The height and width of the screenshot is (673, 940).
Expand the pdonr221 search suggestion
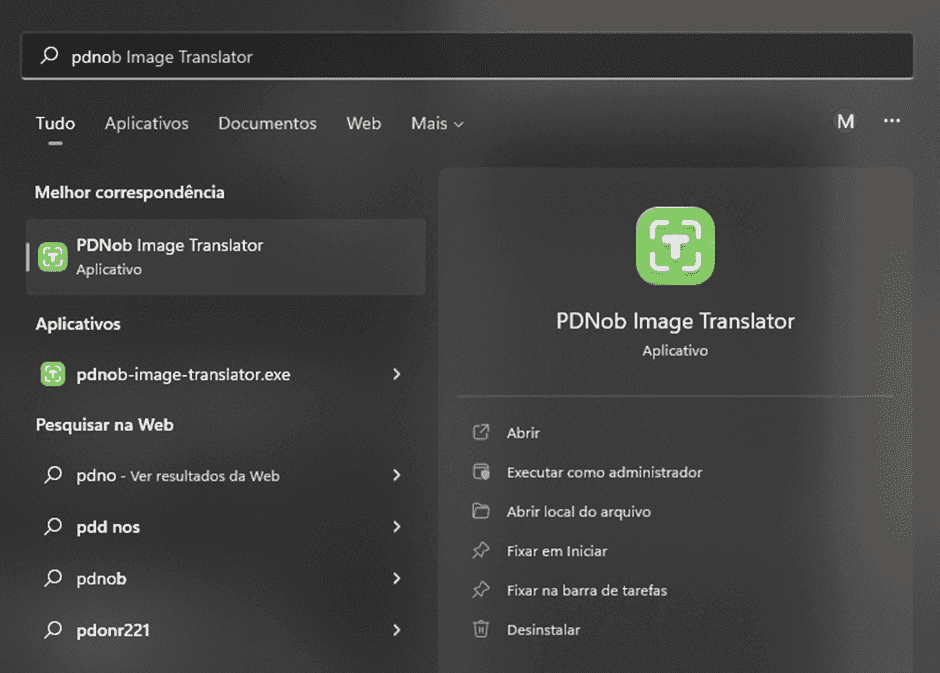[397, 630]
